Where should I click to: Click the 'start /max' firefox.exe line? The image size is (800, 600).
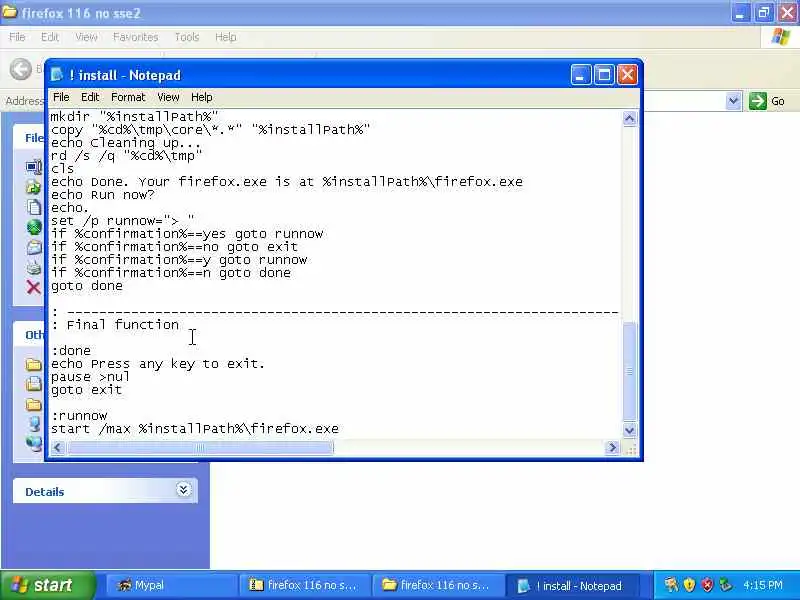coord(195,429)
